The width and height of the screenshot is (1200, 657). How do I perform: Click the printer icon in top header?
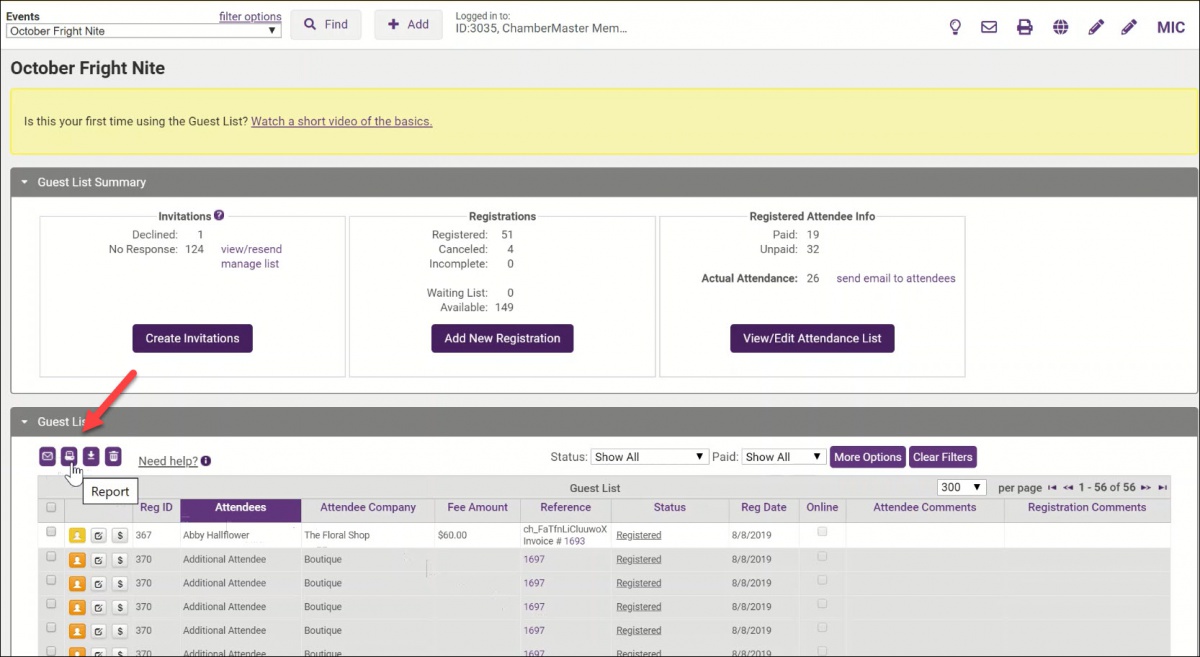click(1024, 27)
